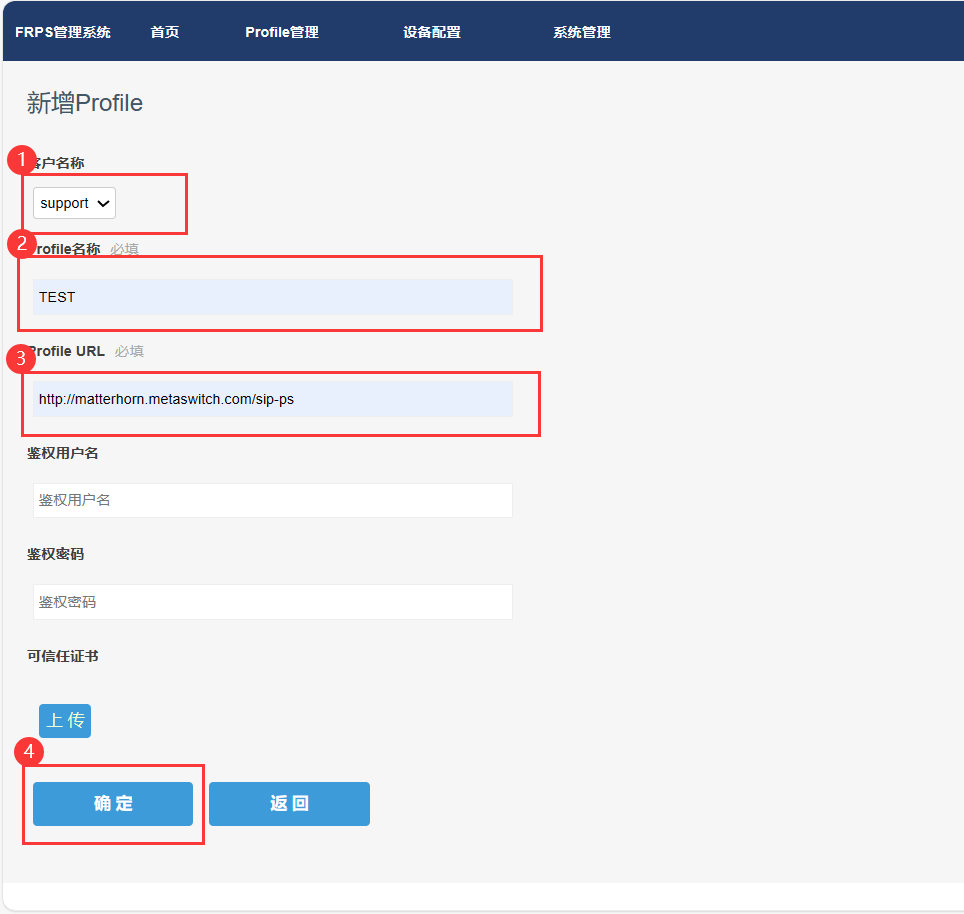The image size is (964, 914).
Task: Click the red step 1 marker badge
Action: point(22,160)
